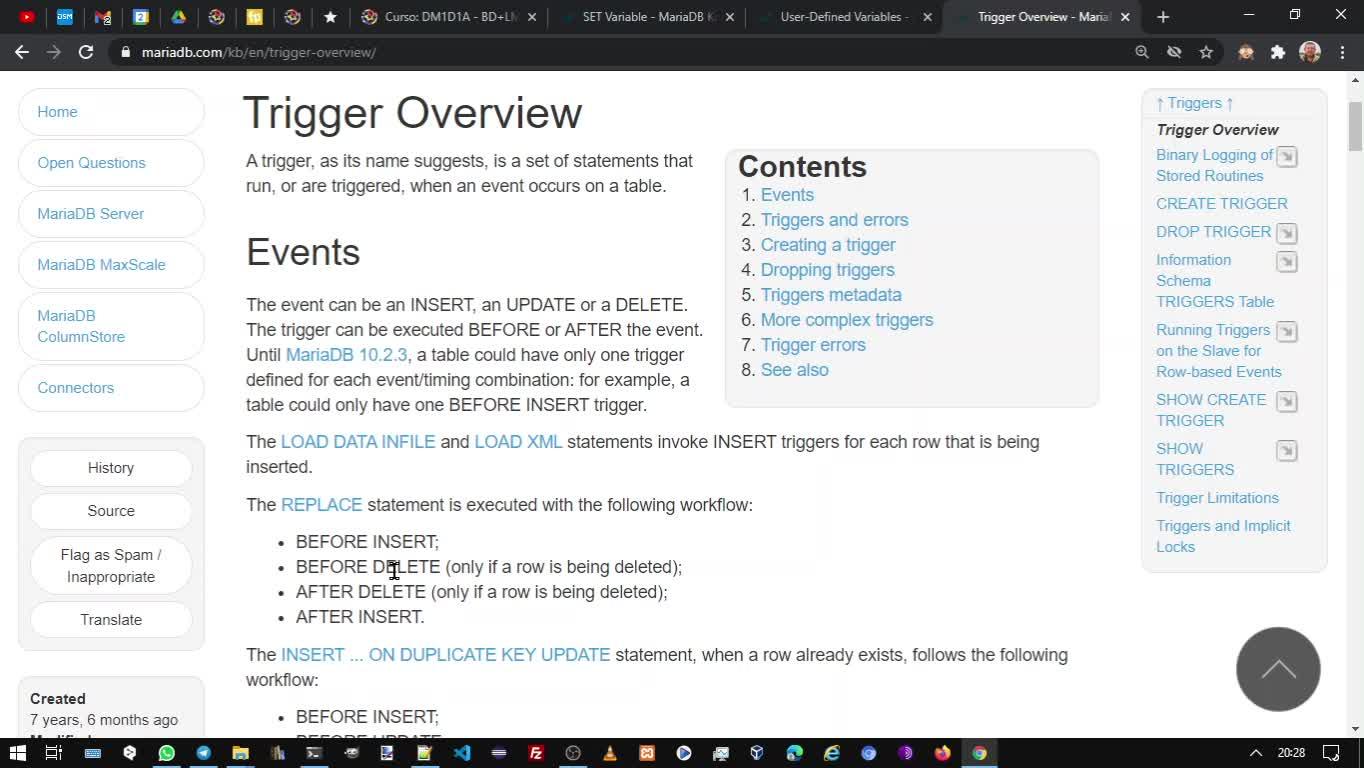Jump back to top with round arrow button
This screenshot has height=768, width=1364.
click(1278, 669)
